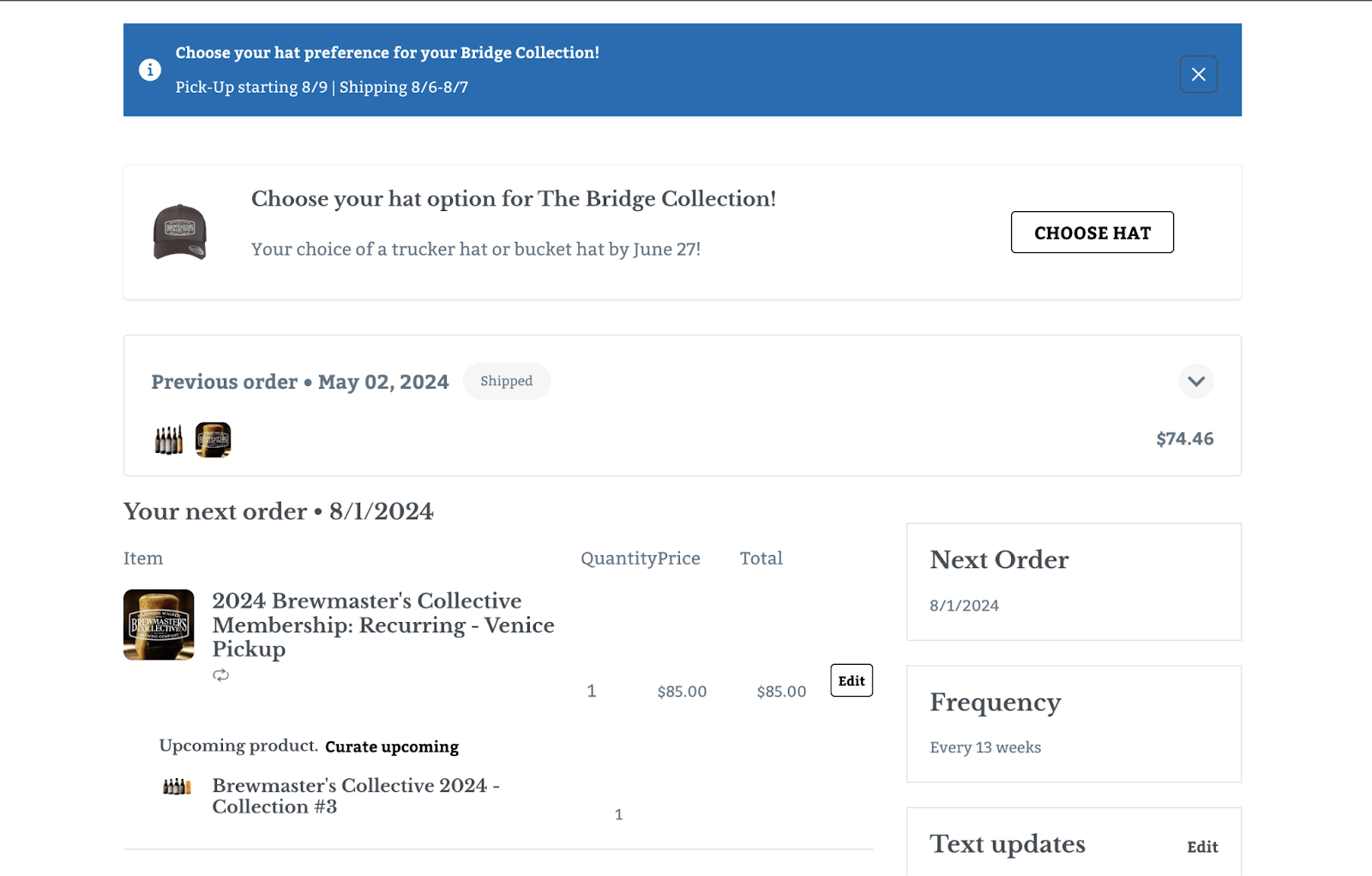Viewport: 1372px width, 876px height.
Task: Click the previous order total $74.46
Action: click(1184, 439)
